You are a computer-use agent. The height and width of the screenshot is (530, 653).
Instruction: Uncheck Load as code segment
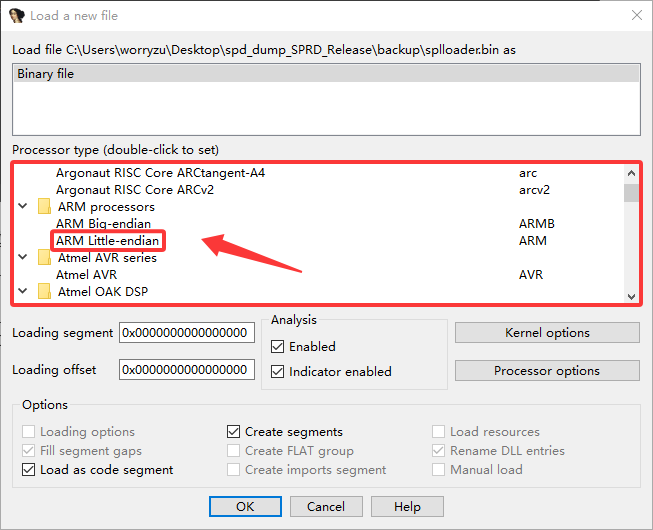[x=28, y=470]
